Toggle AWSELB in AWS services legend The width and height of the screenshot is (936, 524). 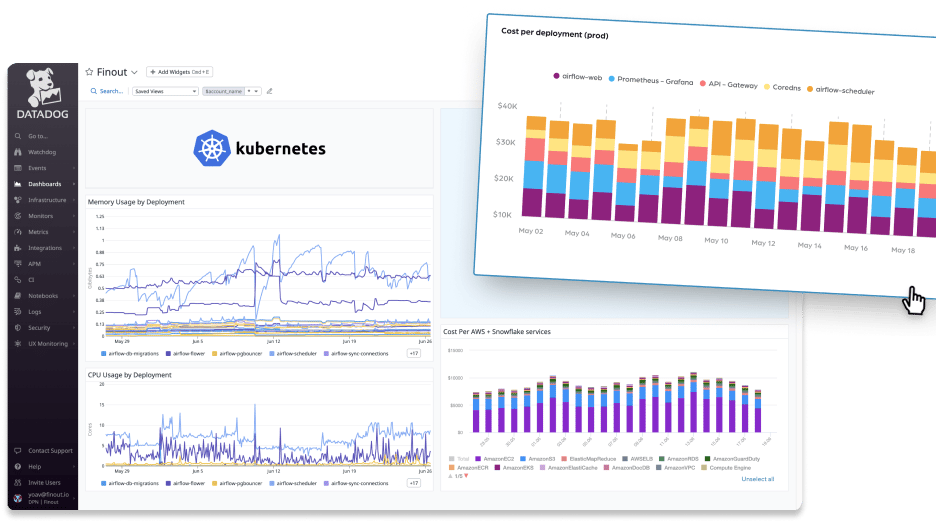pos(638,459)
